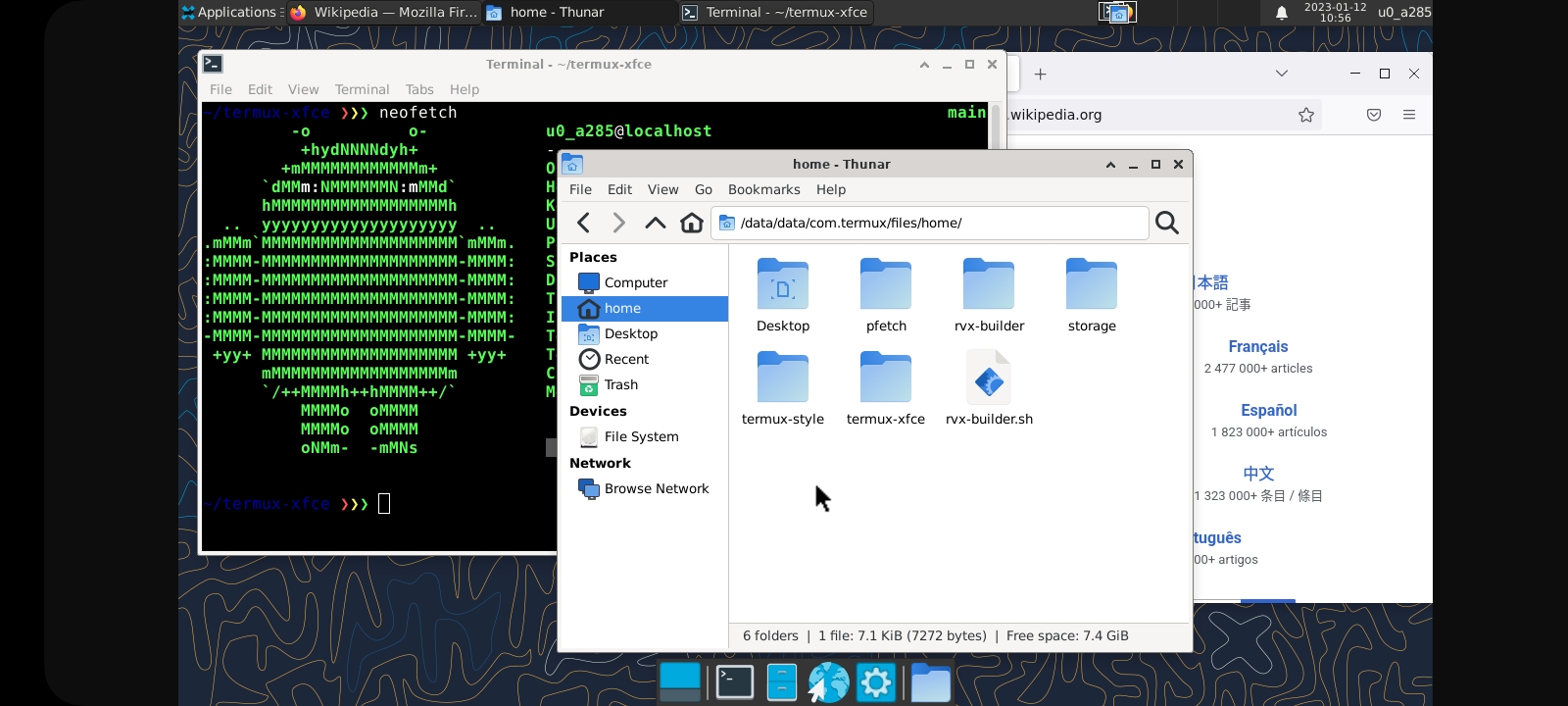Open Thunar Edit menu

coord(619,189)
